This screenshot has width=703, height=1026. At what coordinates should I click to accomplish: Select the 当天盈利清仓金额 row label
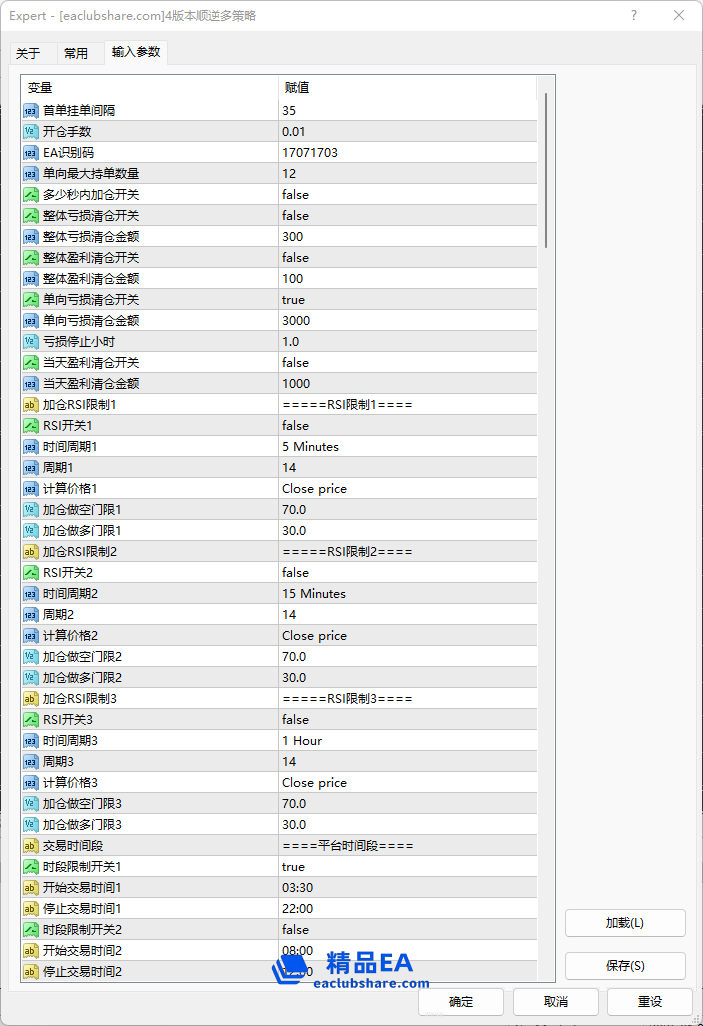(91, 383)
